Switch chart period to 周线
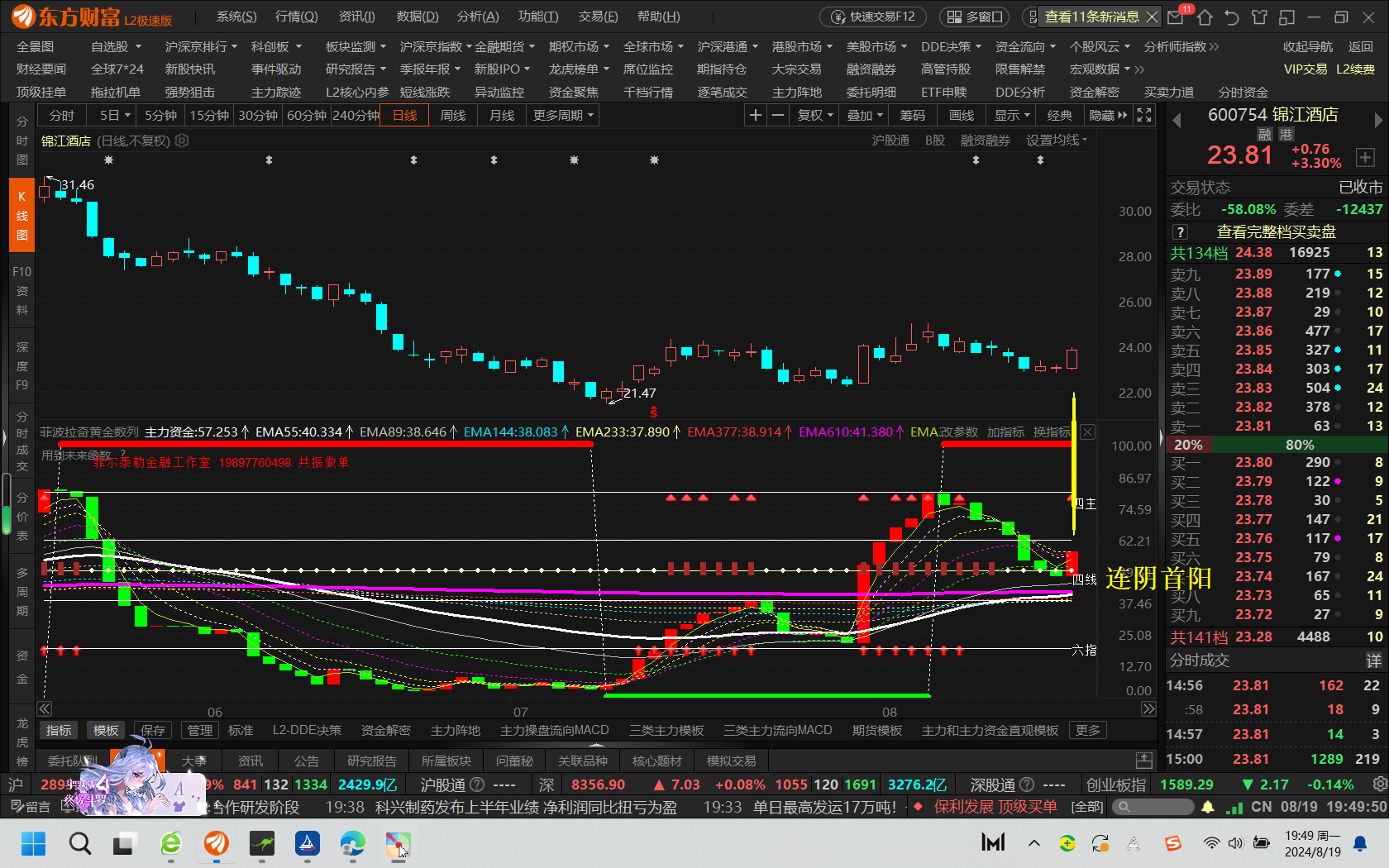Viewport: 1389px width, 868px height. (453, 116)
